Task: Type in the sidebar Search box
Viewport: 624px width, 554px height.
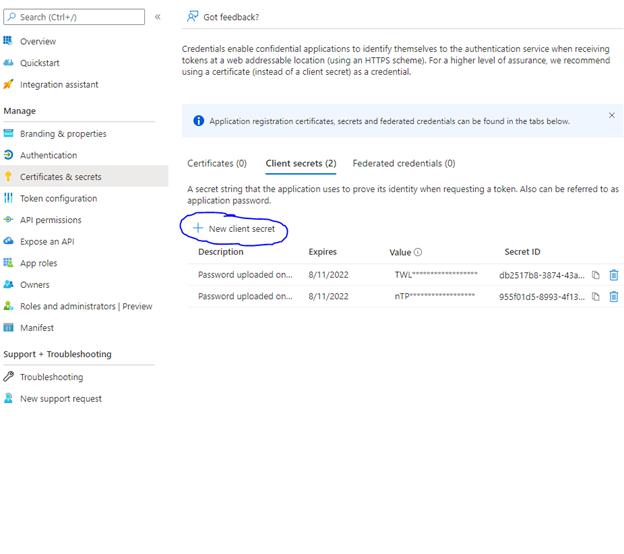Action: click(78, 17)
